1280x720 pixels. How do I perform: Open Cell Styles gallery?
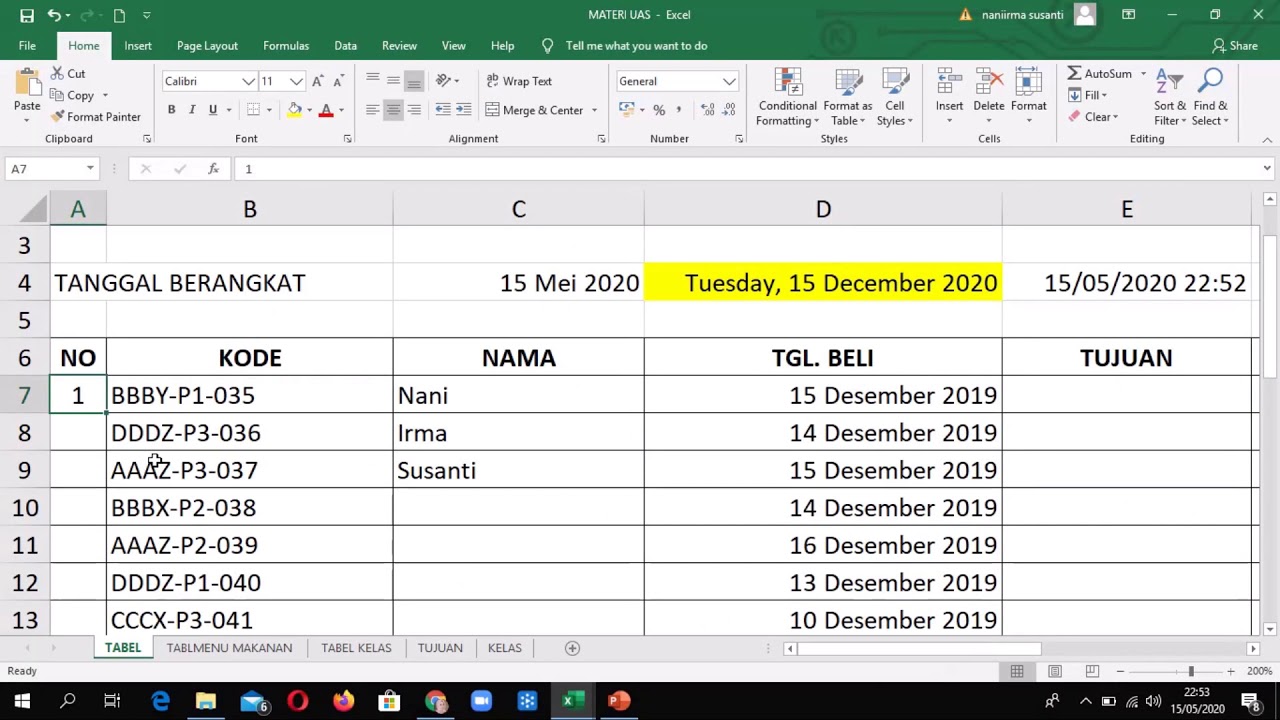pos(894,98)
